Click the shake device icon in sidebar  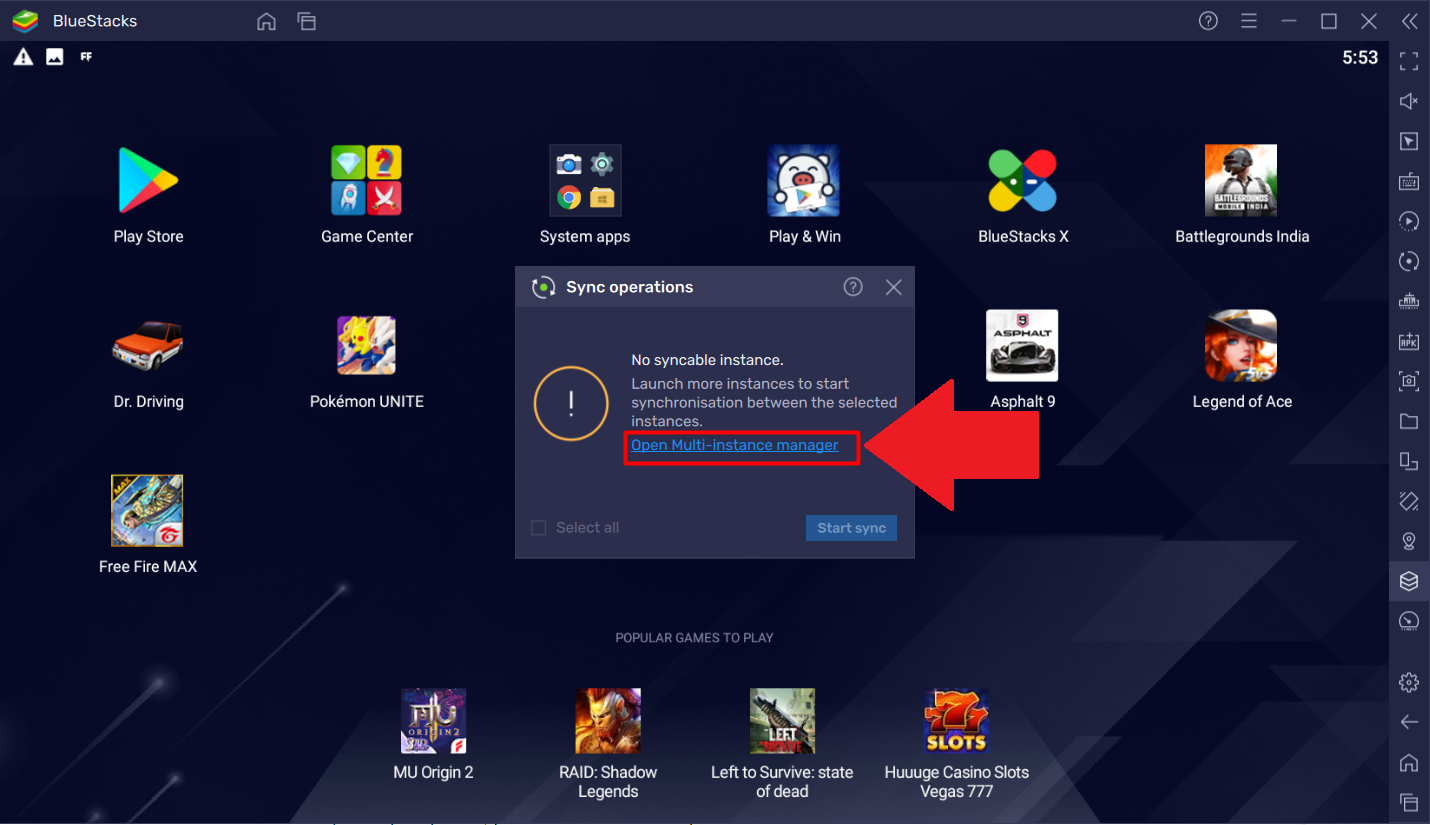[x=1409, y=501]
